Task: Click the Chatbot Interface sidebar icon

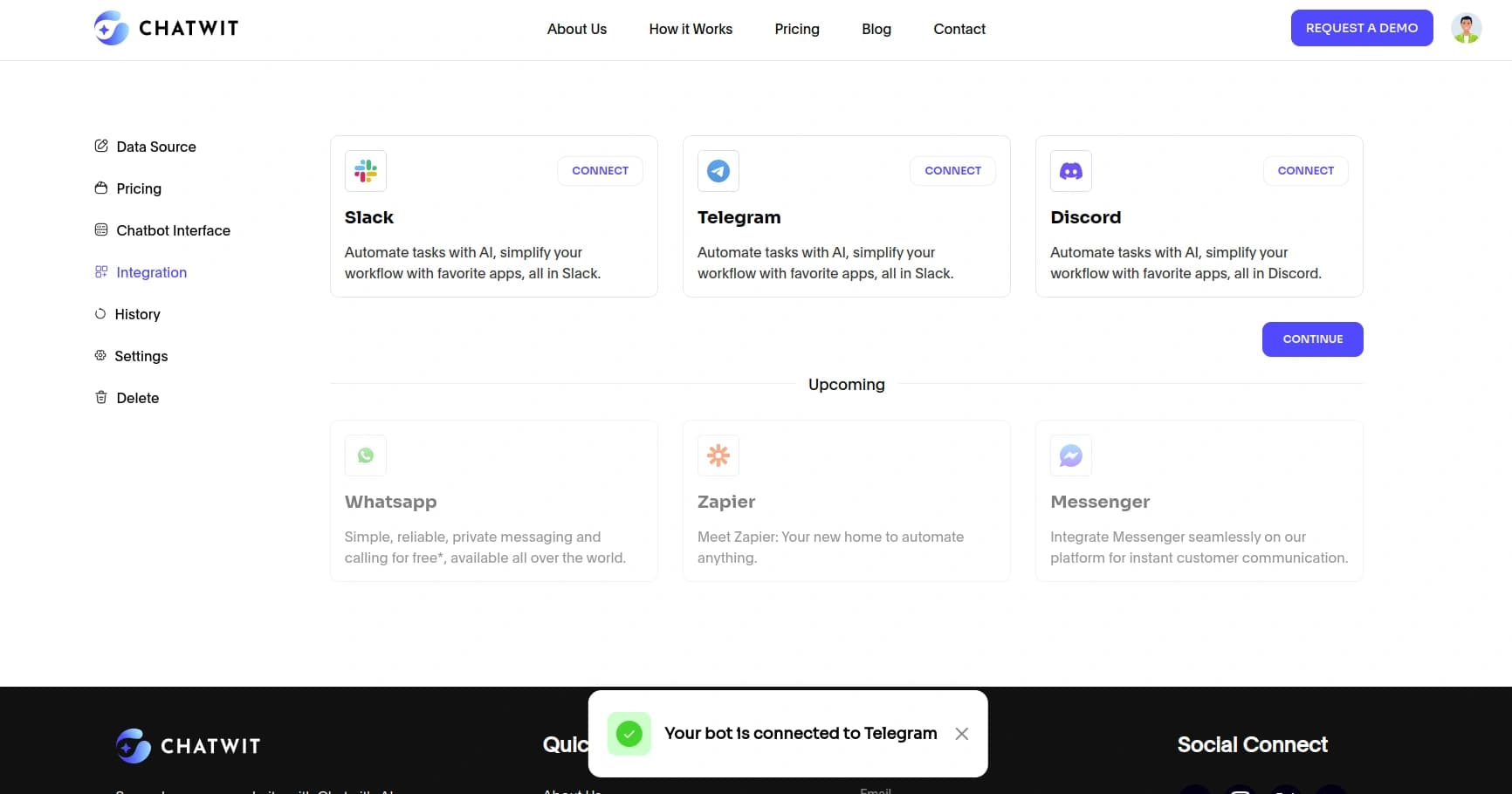Action: pos(101,229)
